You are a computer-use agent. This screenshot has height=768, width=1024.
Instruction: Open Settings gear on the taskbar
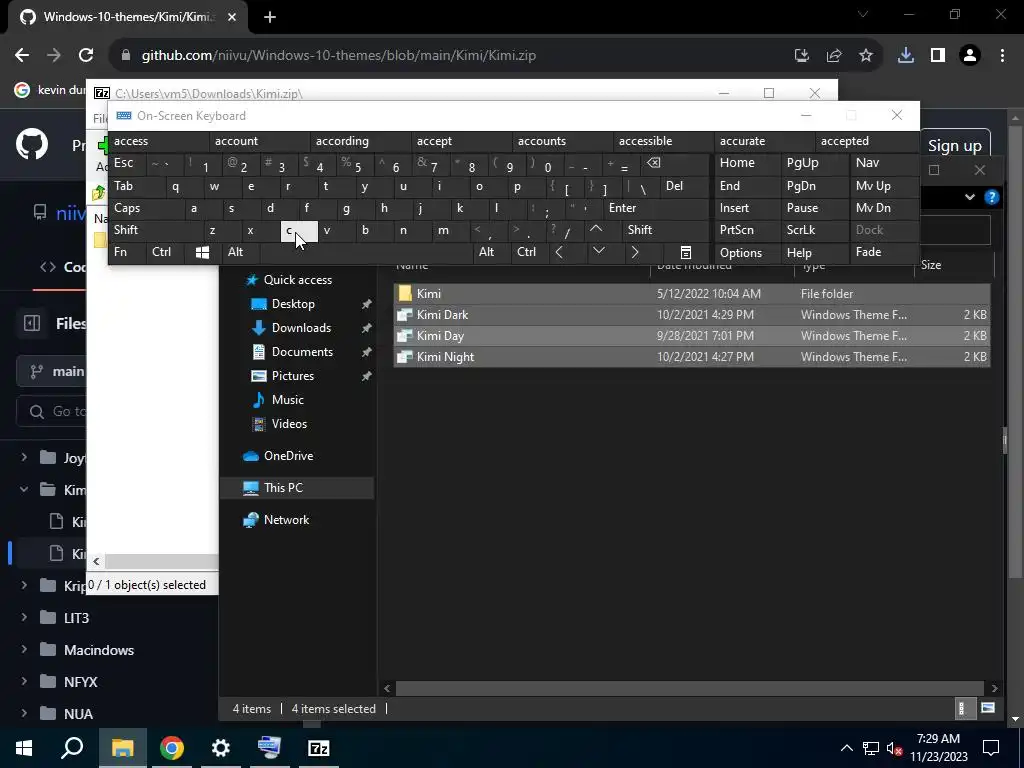coord(221,748)
